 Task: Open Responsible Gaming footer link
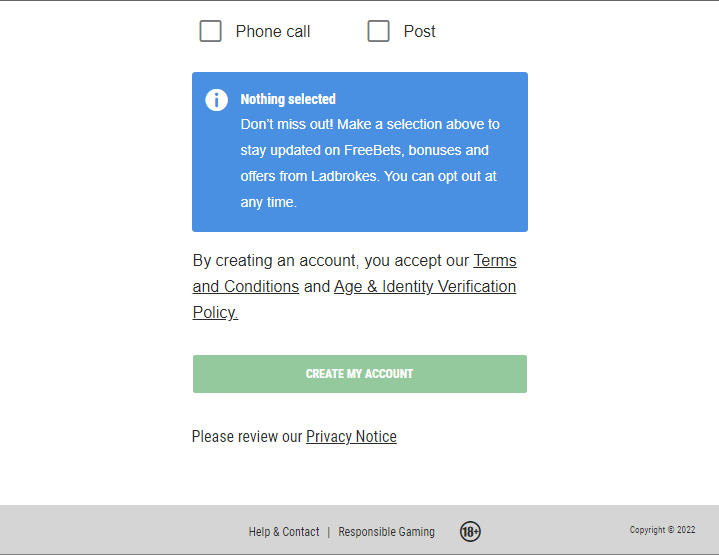386,532
